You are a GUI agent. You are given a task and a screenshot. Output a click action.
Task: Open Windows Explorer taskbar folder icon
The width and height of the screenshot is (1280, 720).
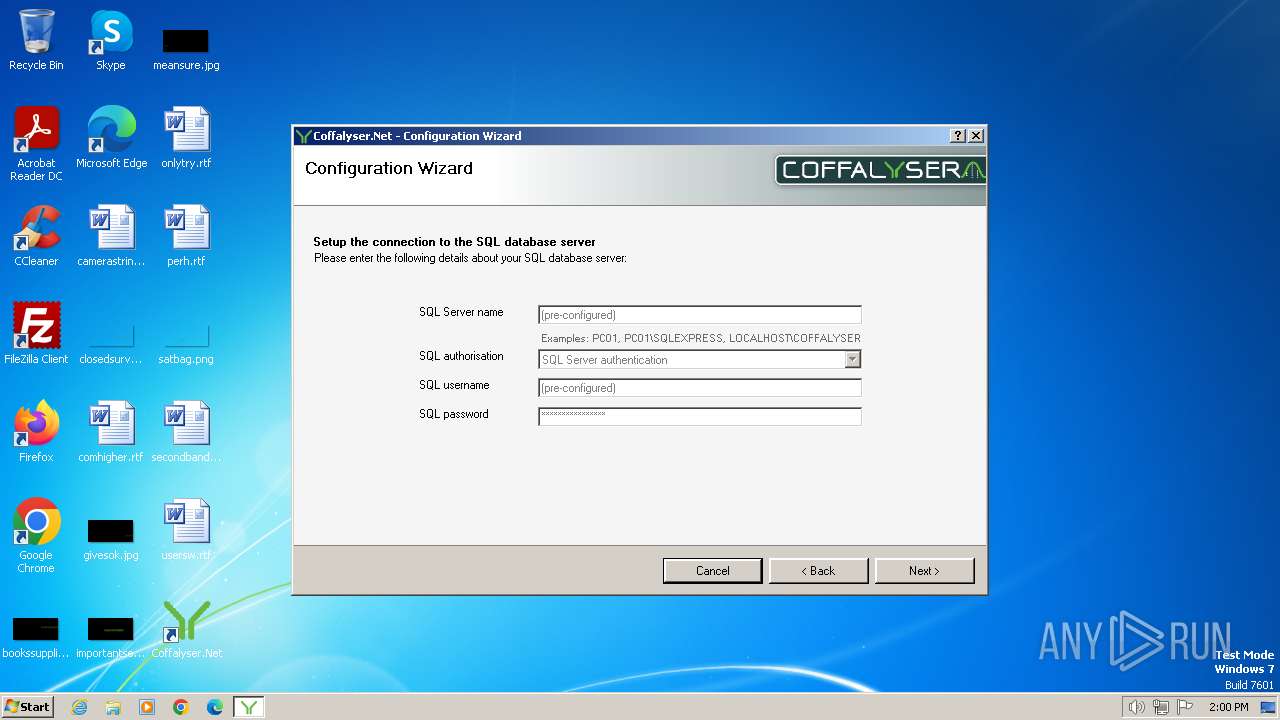click(113, 707)
